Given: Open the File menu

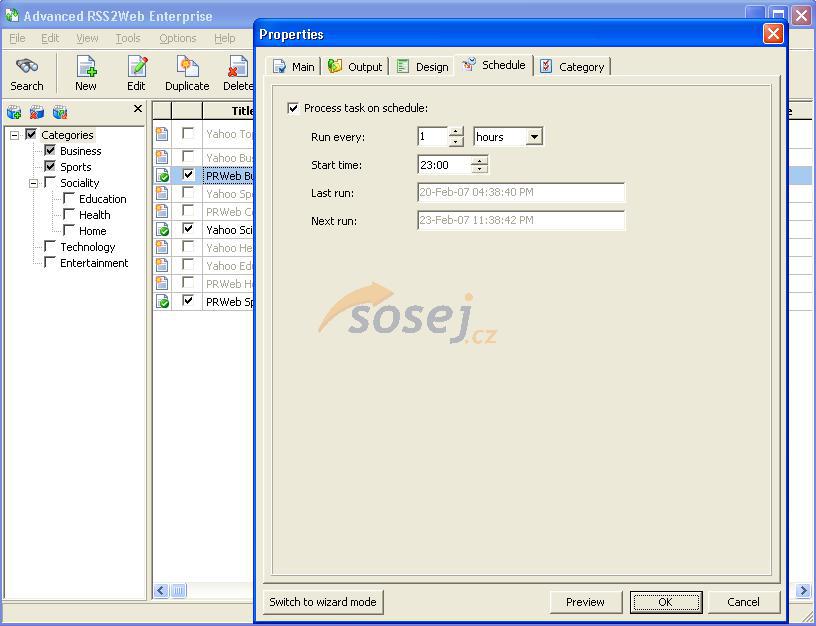Looking at the screenshot, I should point(17,38).
